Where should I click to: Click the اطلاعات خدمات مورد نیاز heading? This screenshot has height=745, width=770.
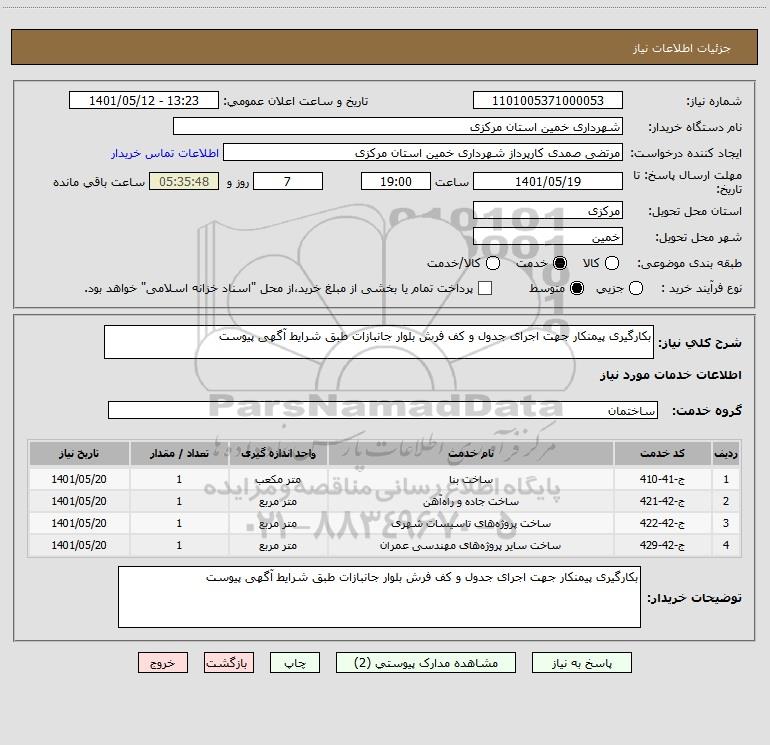click(x=670, y=375)
